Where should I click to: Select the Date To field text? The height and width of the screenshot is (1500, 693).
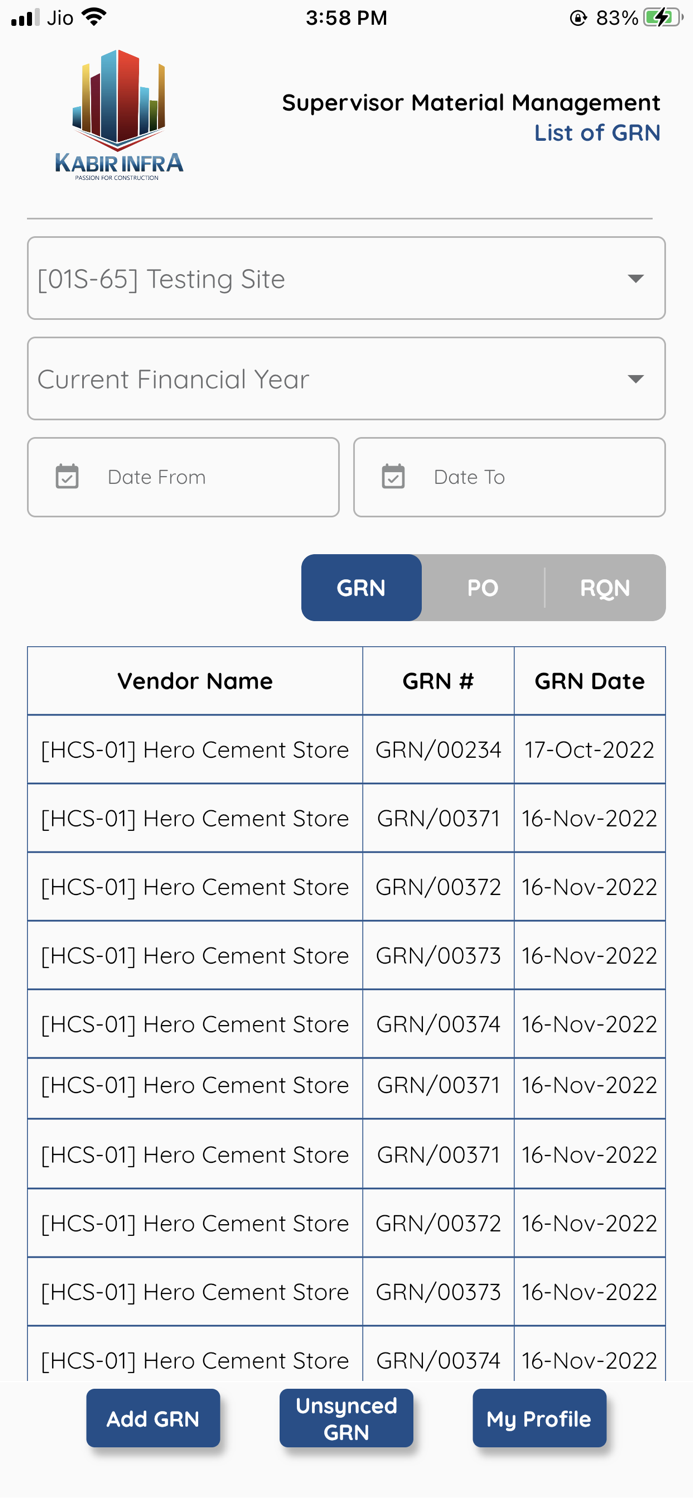click(469, 477)
